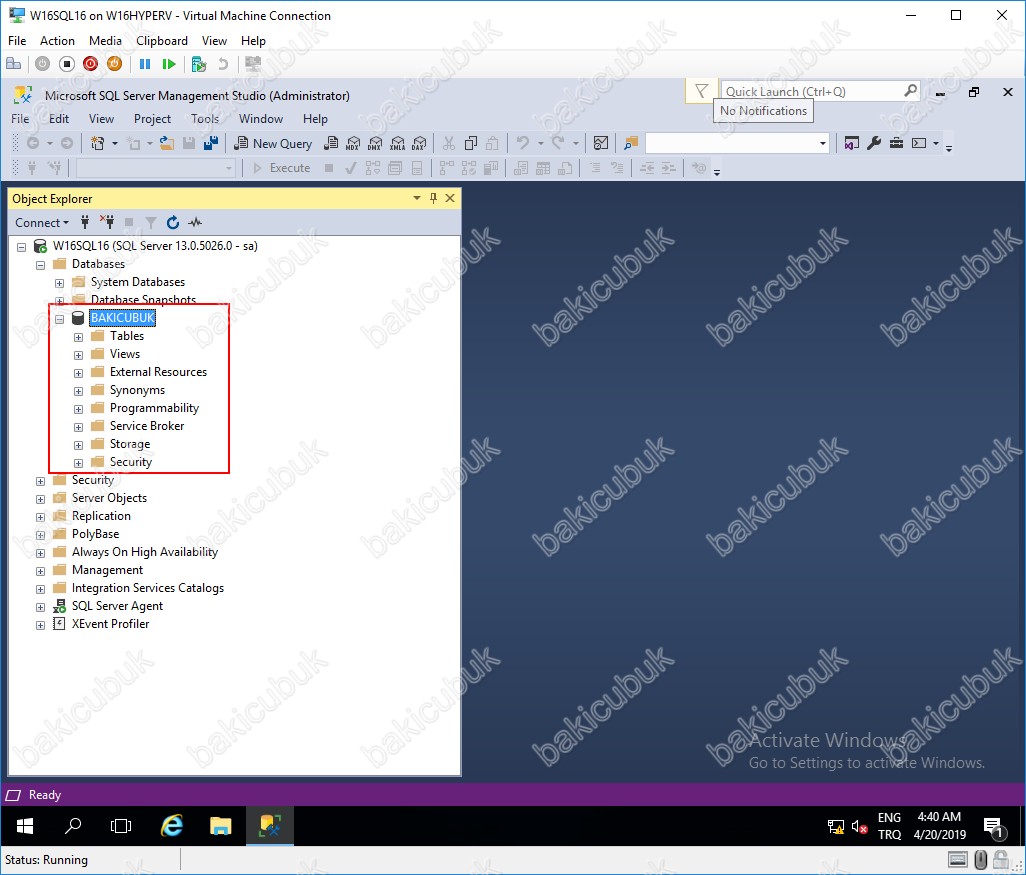
Task: Expand the Programmability folder
Action: 79,410
